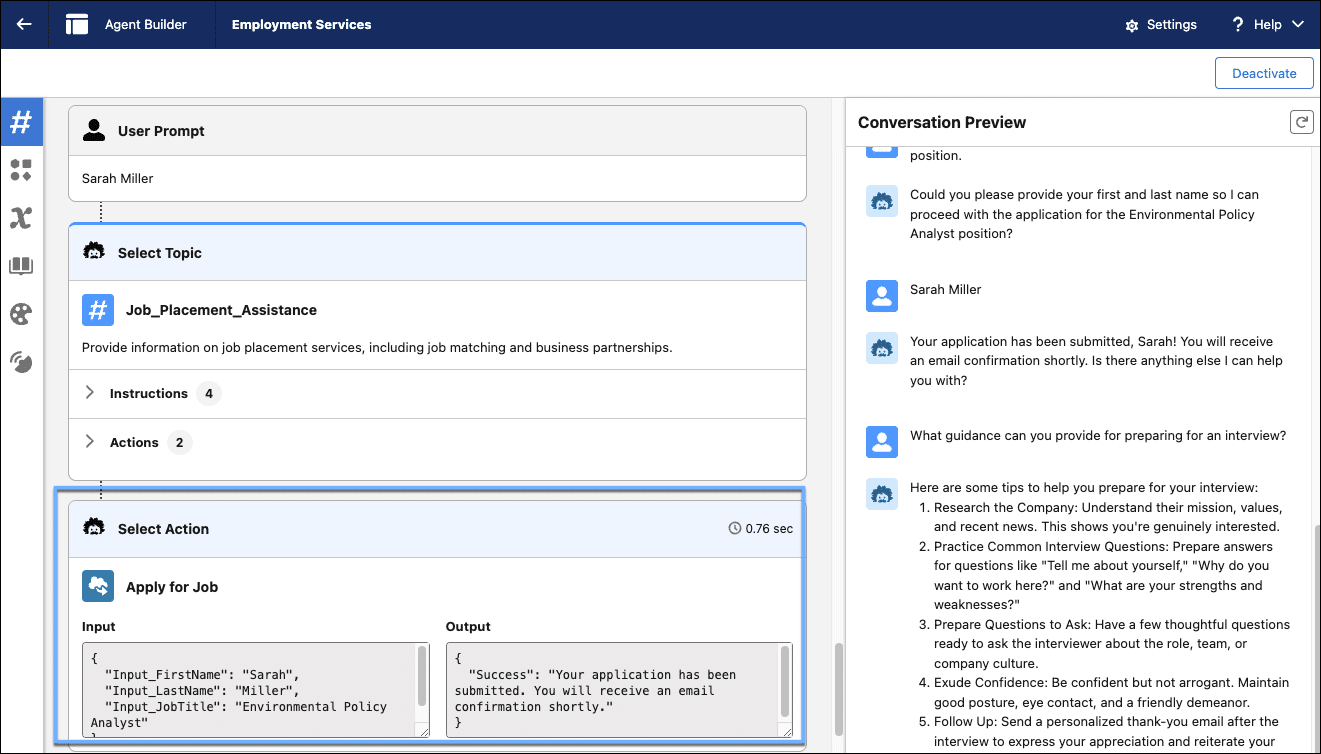Click the topic description 'Provide information on job placement'
The width and height of the screenshot is (1321, 754).
377,348
